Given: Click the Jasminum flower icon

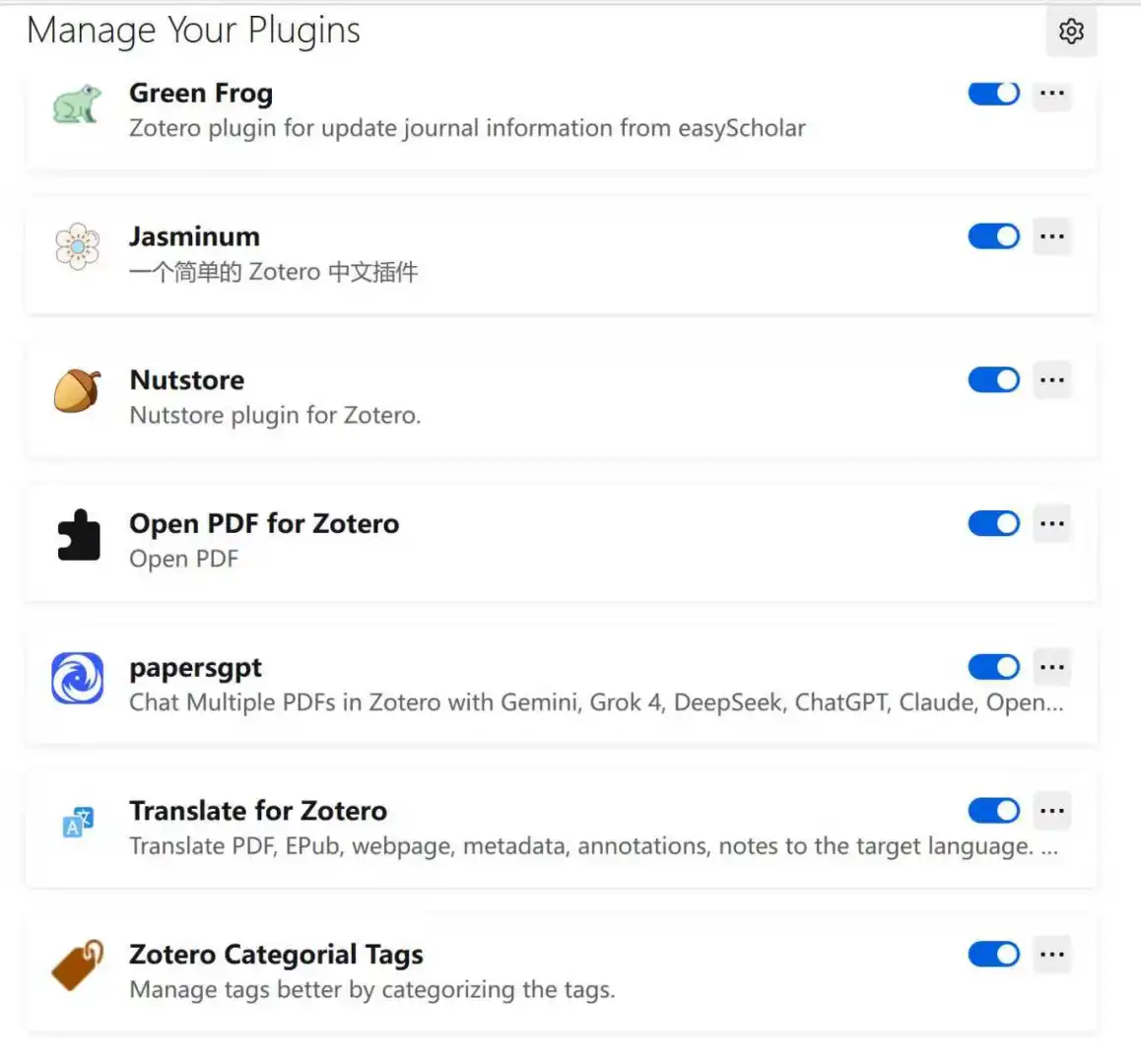Looking at the screenshot, I should point(77,246).
